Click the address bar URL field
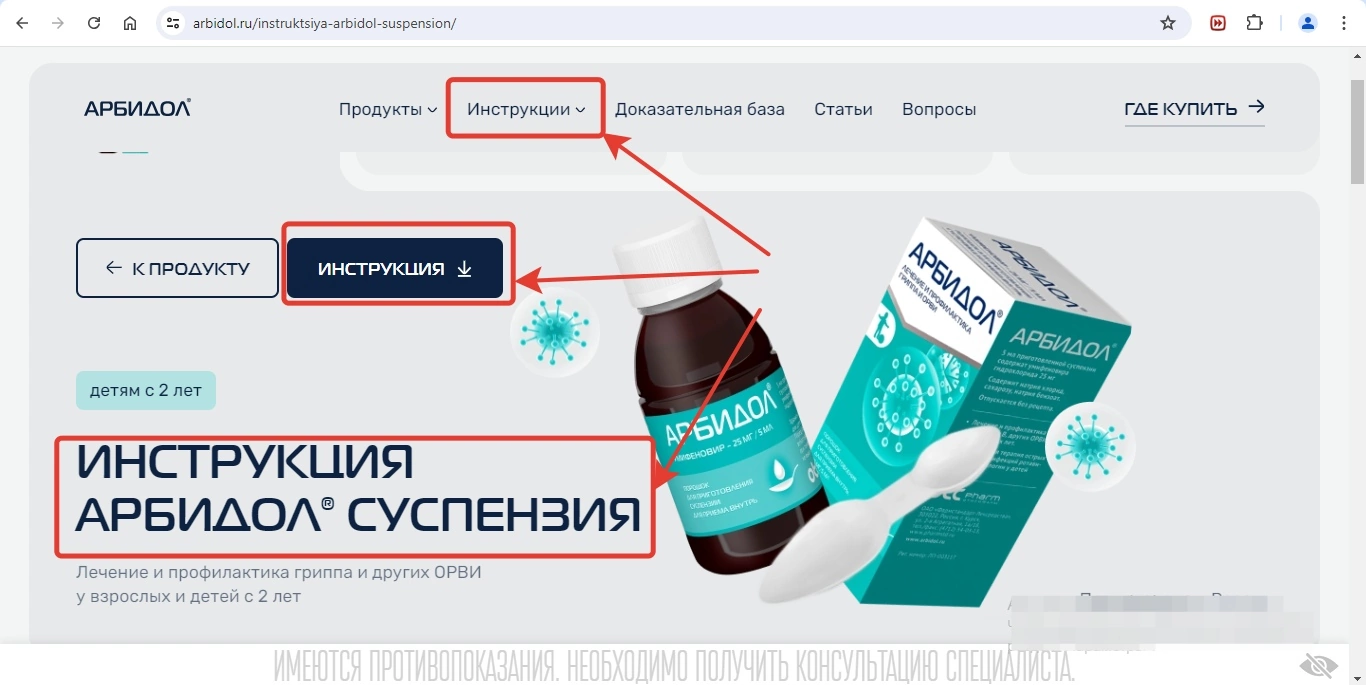 coord(660,23)
